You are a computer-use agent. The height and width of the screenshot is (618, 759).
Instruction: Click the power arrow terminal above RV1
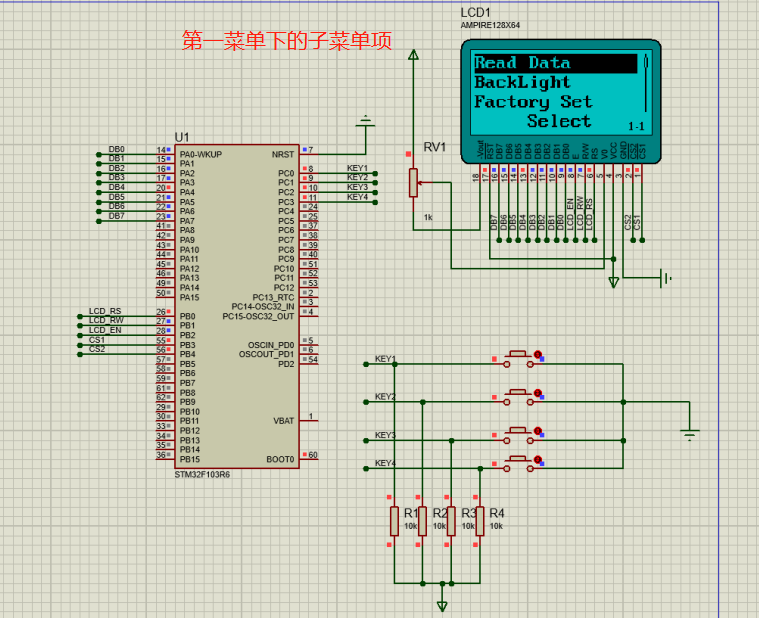[413, 55]
